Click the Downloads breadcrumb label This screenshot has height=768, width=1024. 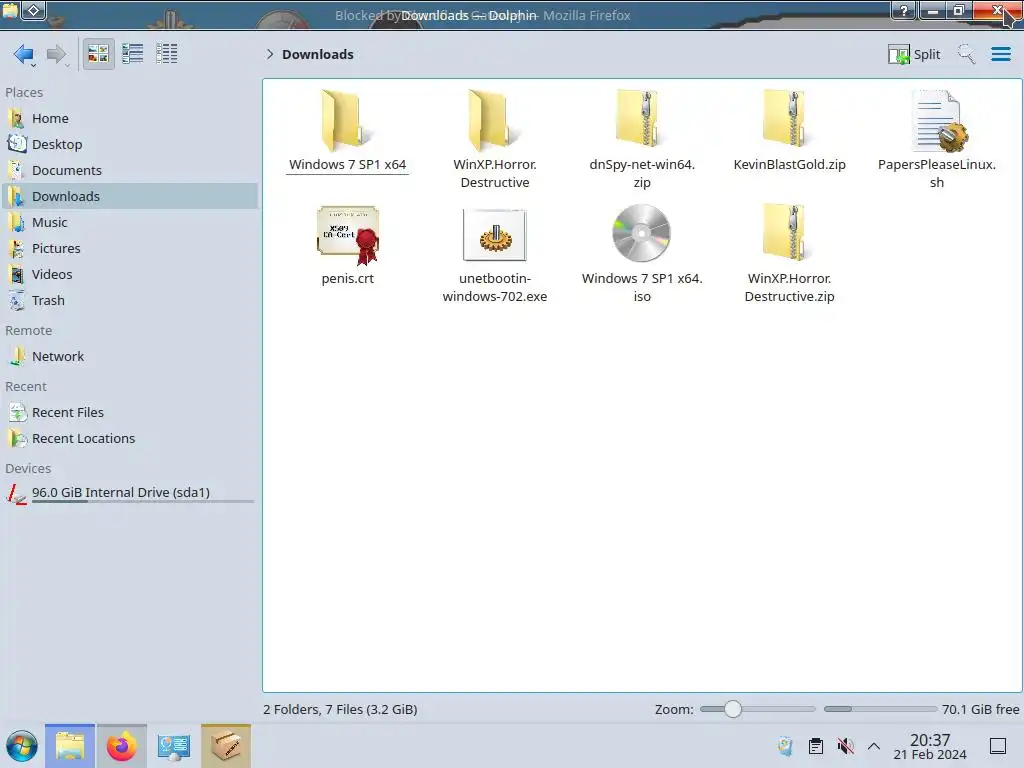pos(317,54)
